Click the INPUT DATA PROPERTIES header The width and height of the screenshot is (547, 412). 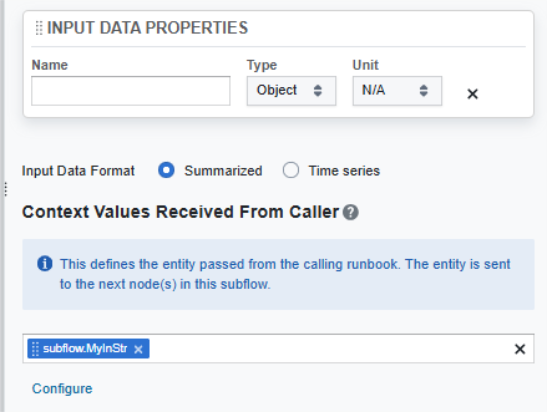click(x=147, y=28)
